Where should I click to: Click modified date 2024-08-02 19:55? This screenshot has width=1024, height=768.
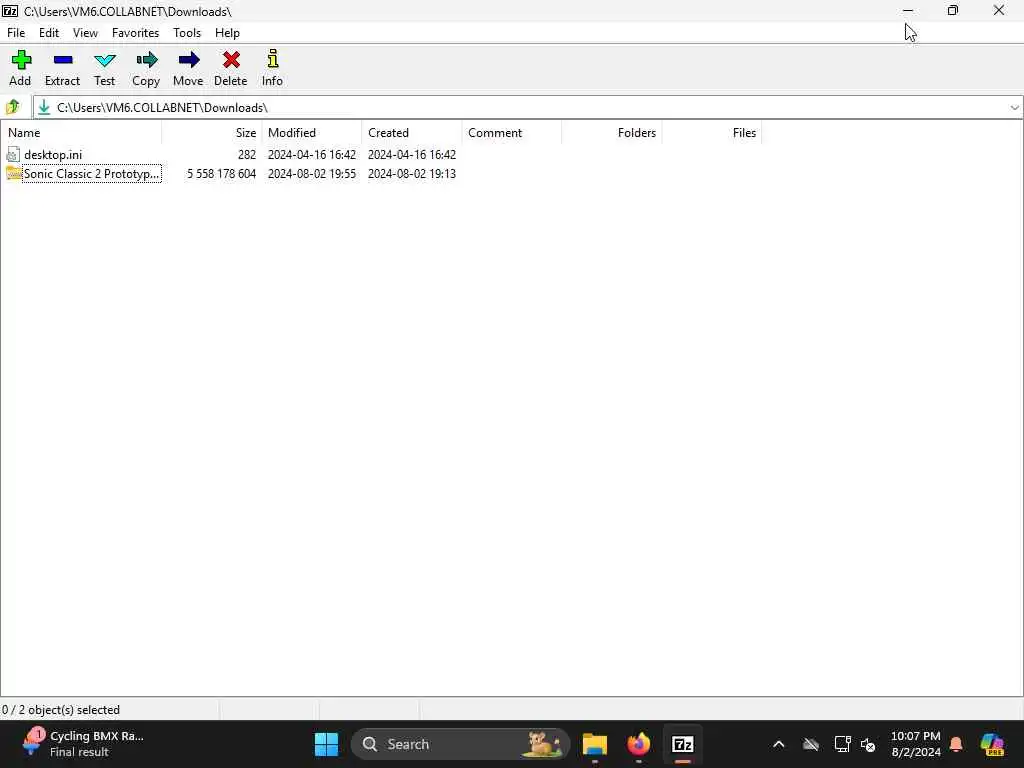tap(312, 174)
